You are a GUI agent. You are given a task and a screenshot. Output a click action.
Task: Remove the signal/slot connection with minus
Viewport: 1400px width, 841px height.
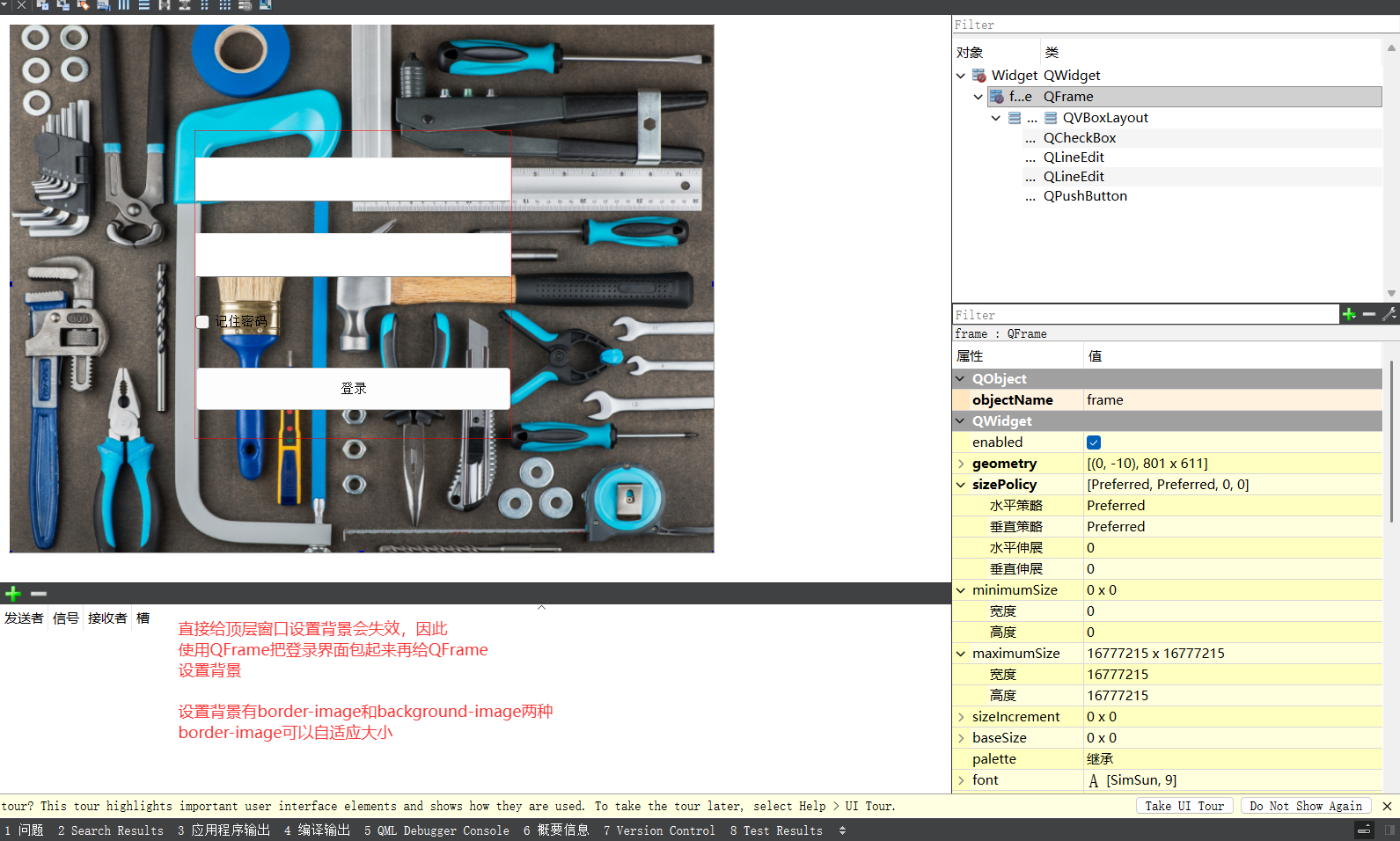pyautogui.click(x=38, y=594)
